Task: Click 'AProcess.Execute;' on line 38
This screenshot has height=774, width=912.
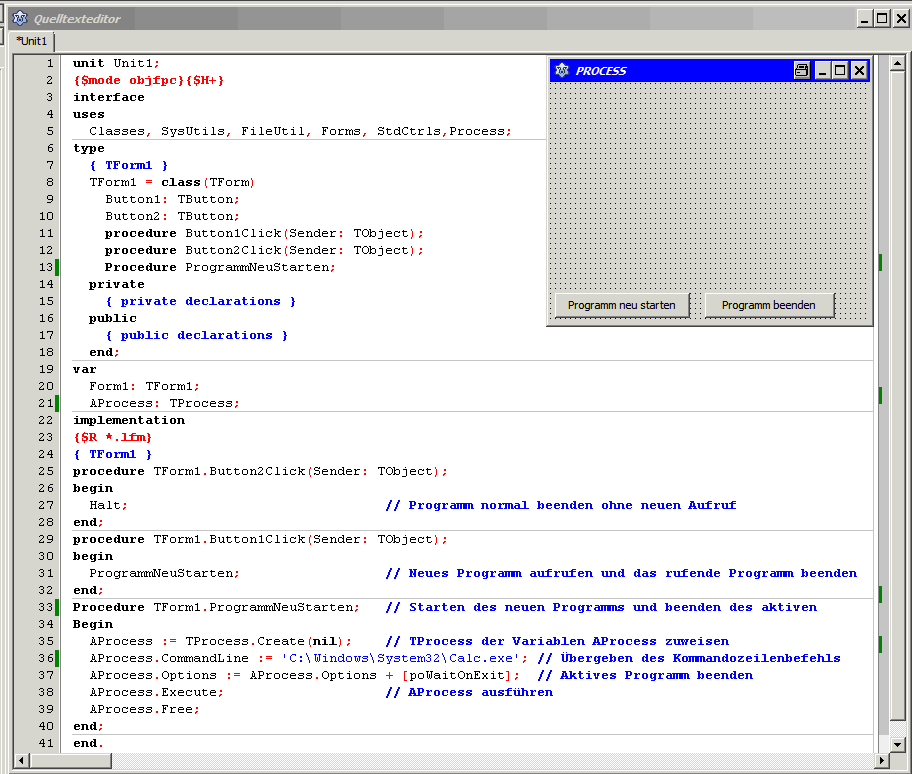Action: (x=156, y=693)
